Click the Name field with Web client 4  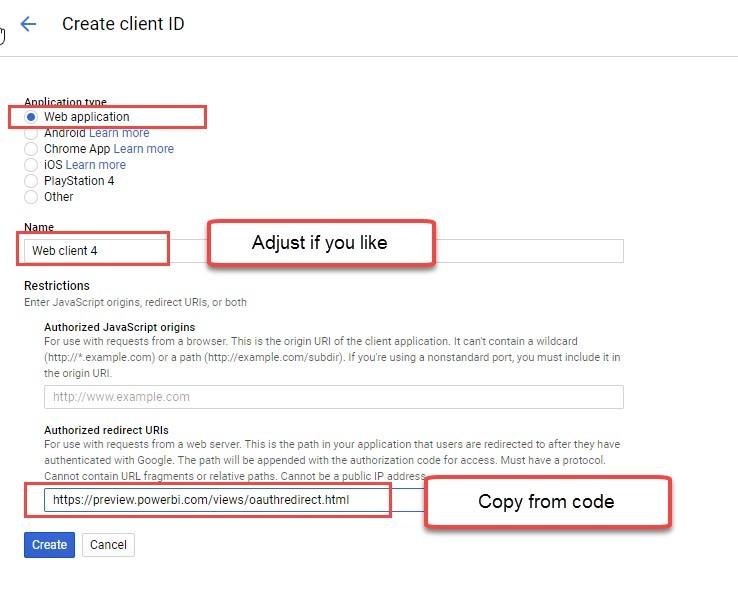pyautogui.click(x=324, y=251)
